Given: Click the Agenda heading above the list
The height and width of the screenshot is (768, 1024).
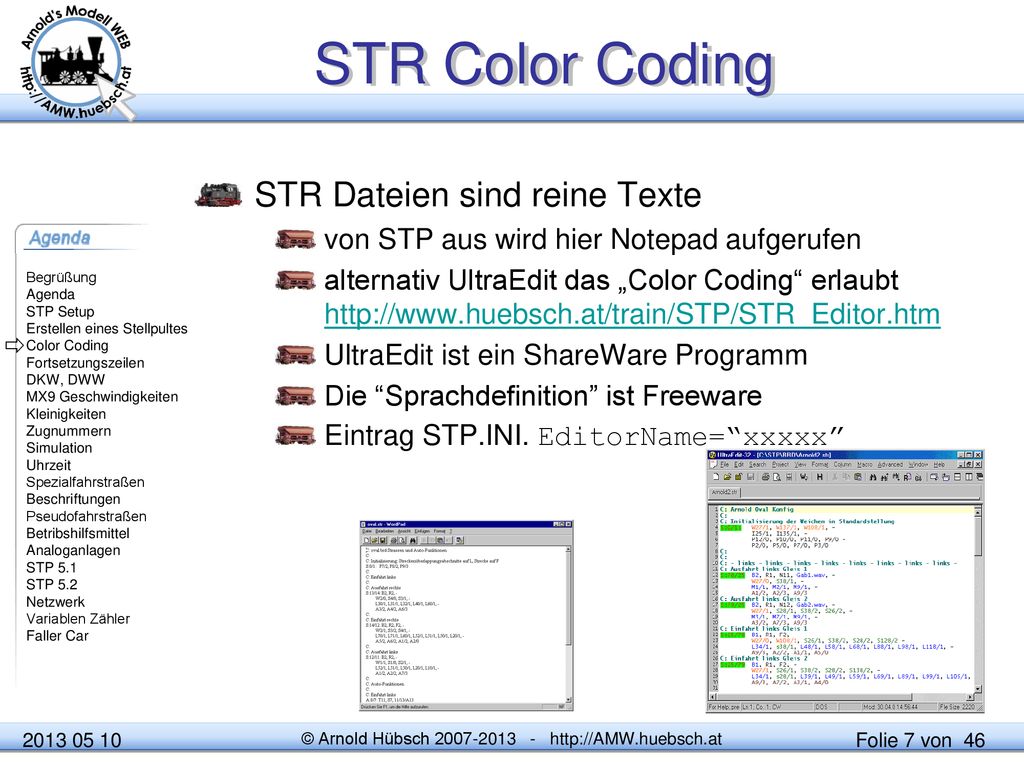Looking at the screenshot, I should 59,238.
